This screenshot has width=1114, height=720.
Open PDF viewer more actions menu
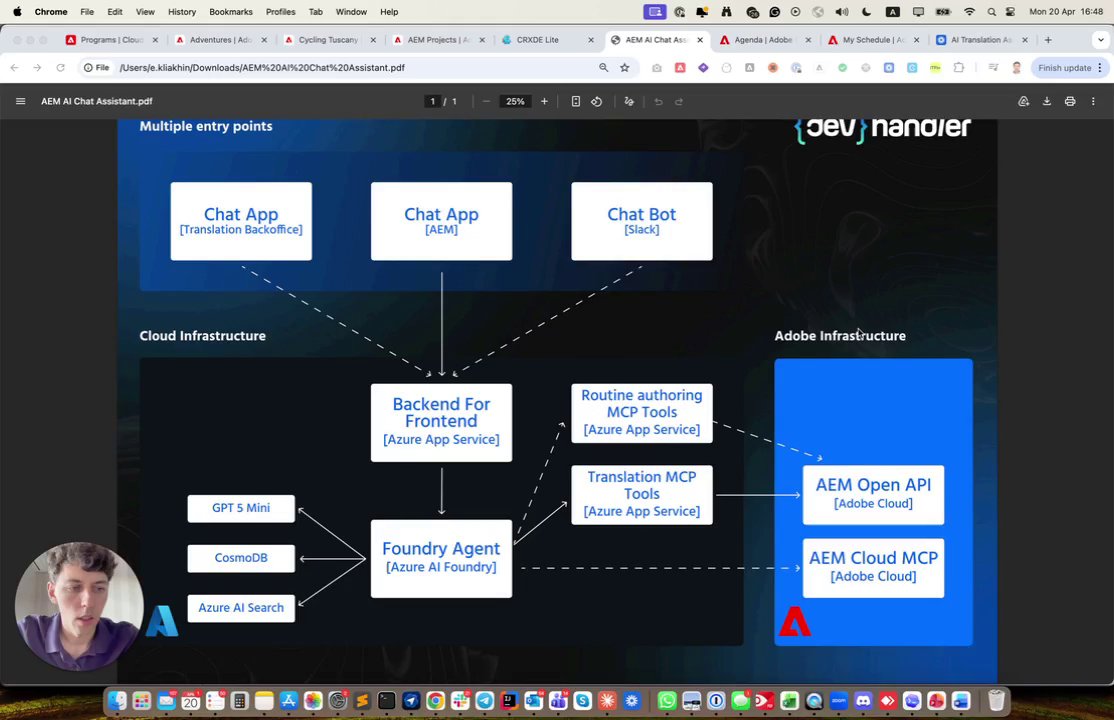pos(1093,101)
